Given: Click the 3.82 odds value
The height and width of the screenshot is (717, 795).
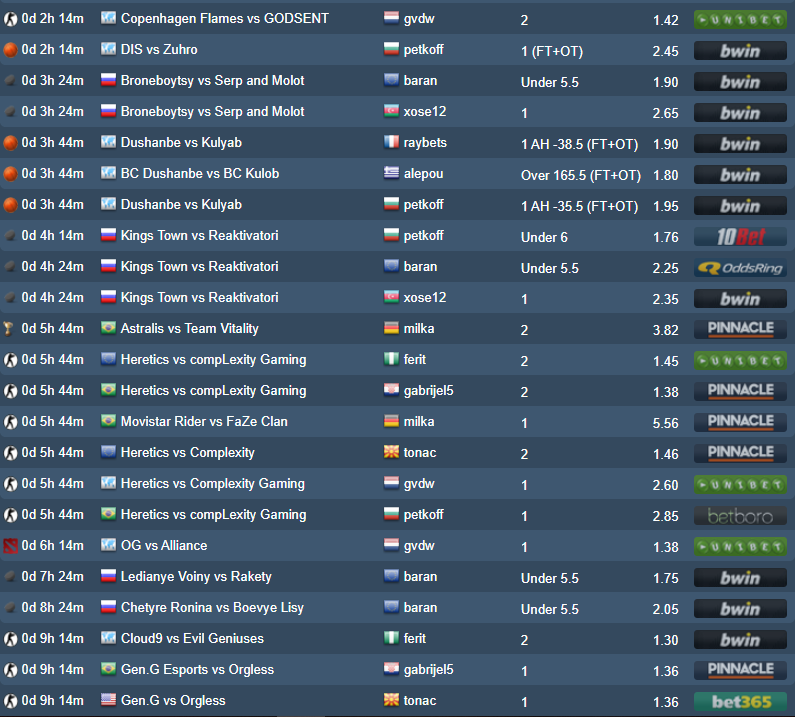Looking at the screenshot, I should point(665,330).
